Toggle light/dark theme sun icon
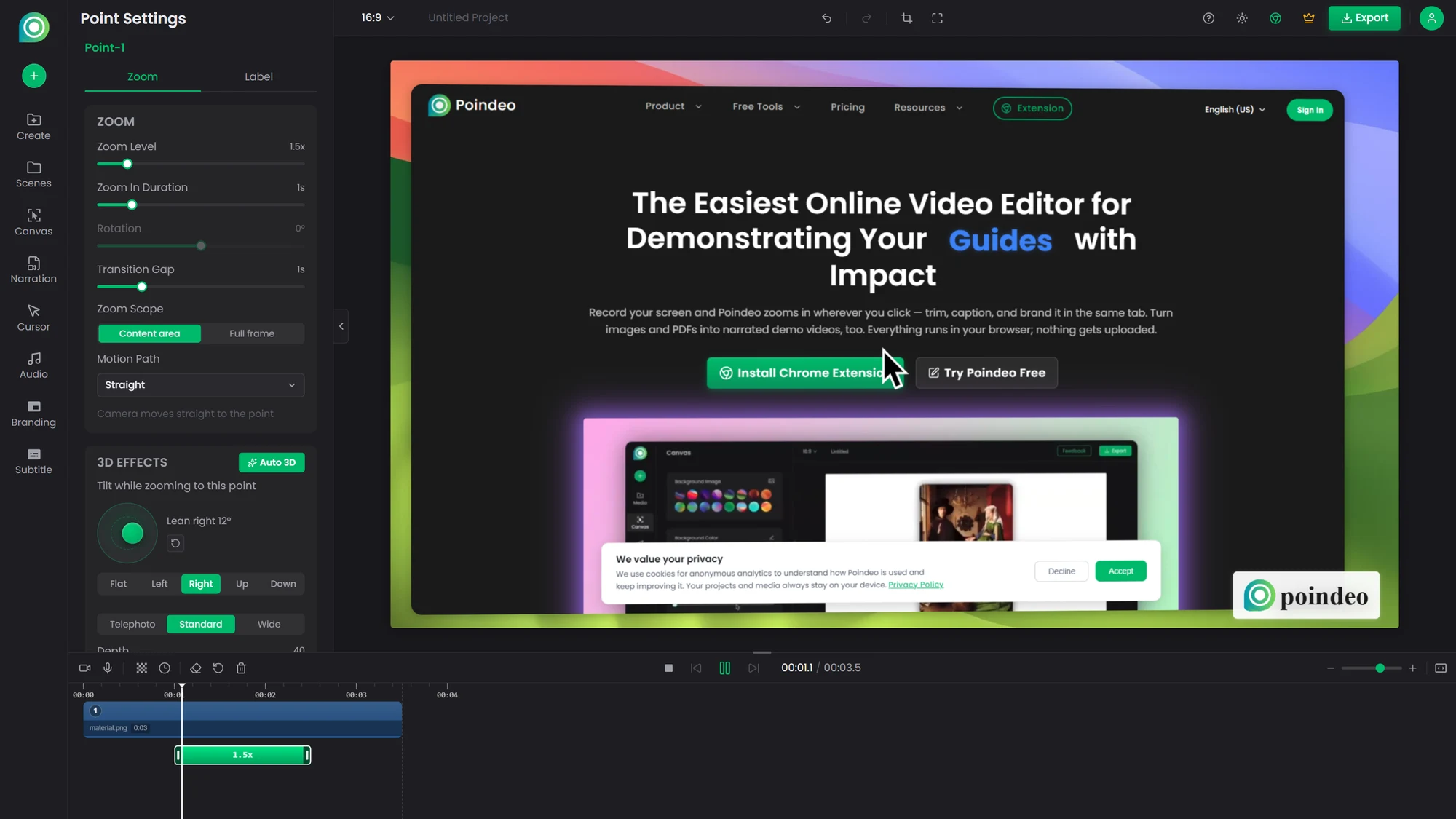This screenshot has width=1456, height=819. pyautogui.click(x=1242, y=18)
